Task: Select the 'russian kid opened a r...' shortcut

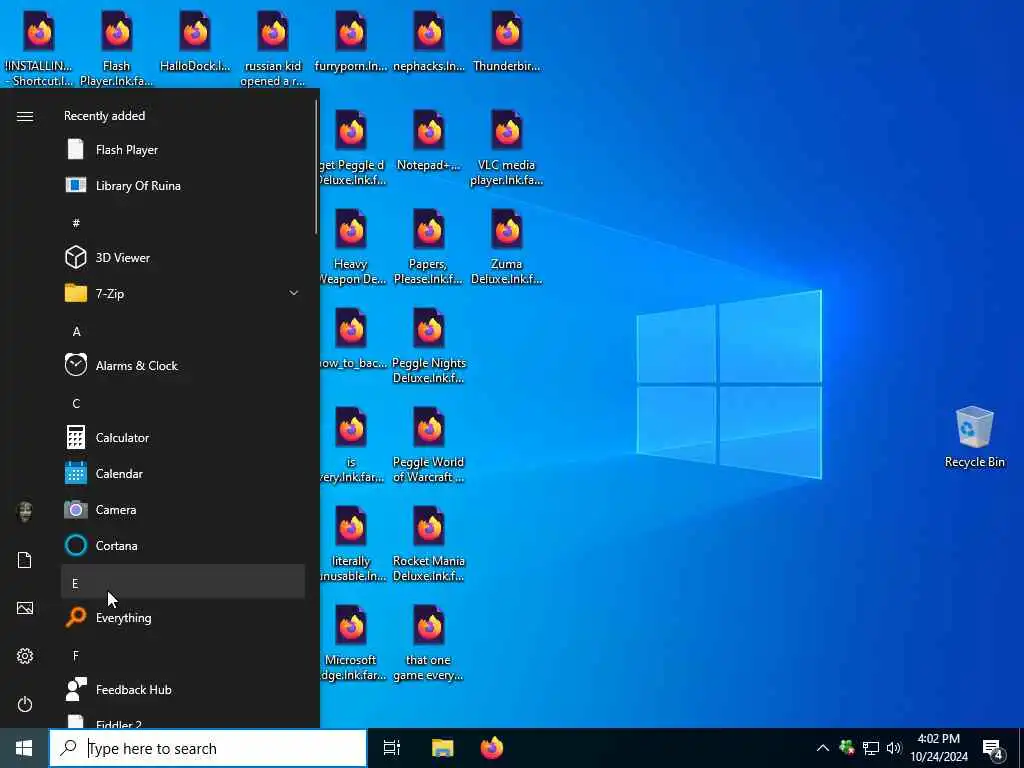Action: point(273,48)
